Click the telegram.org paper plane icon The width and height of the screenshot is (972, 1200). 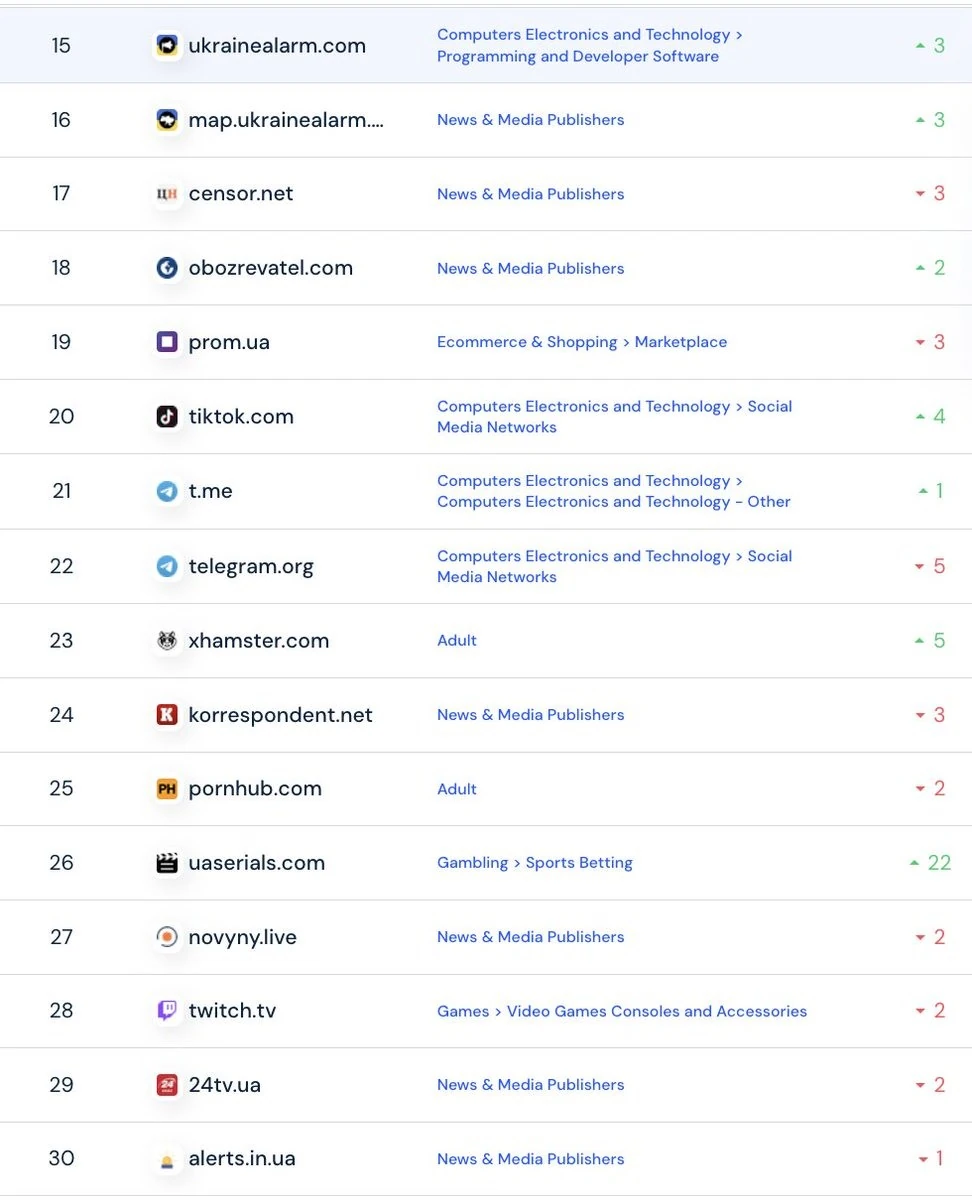pos(167,566)
